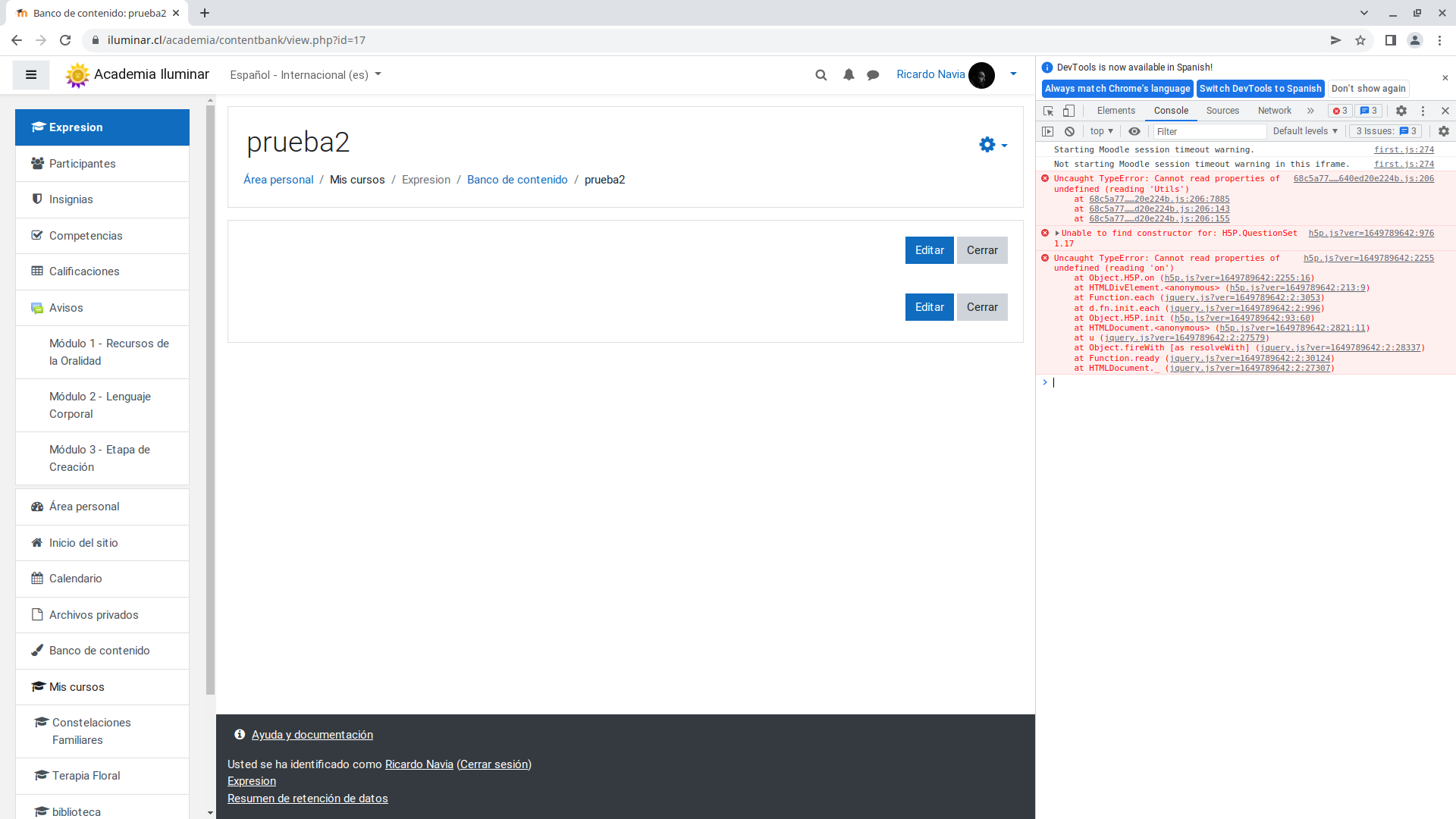Screen dimensions: 1456x819
Task: Open the language selector Español - Internacional
Action: point(306,74)
